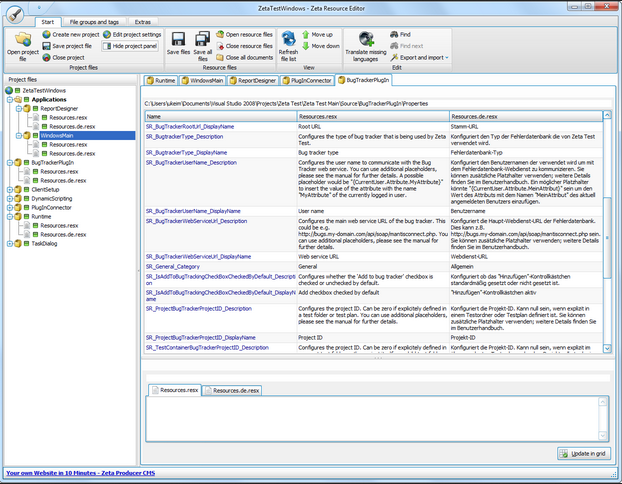Image resolution: width=622 pixels, height=484 pixels.
Task: Collapse ReportDesigner tree node
Action: 19,109
